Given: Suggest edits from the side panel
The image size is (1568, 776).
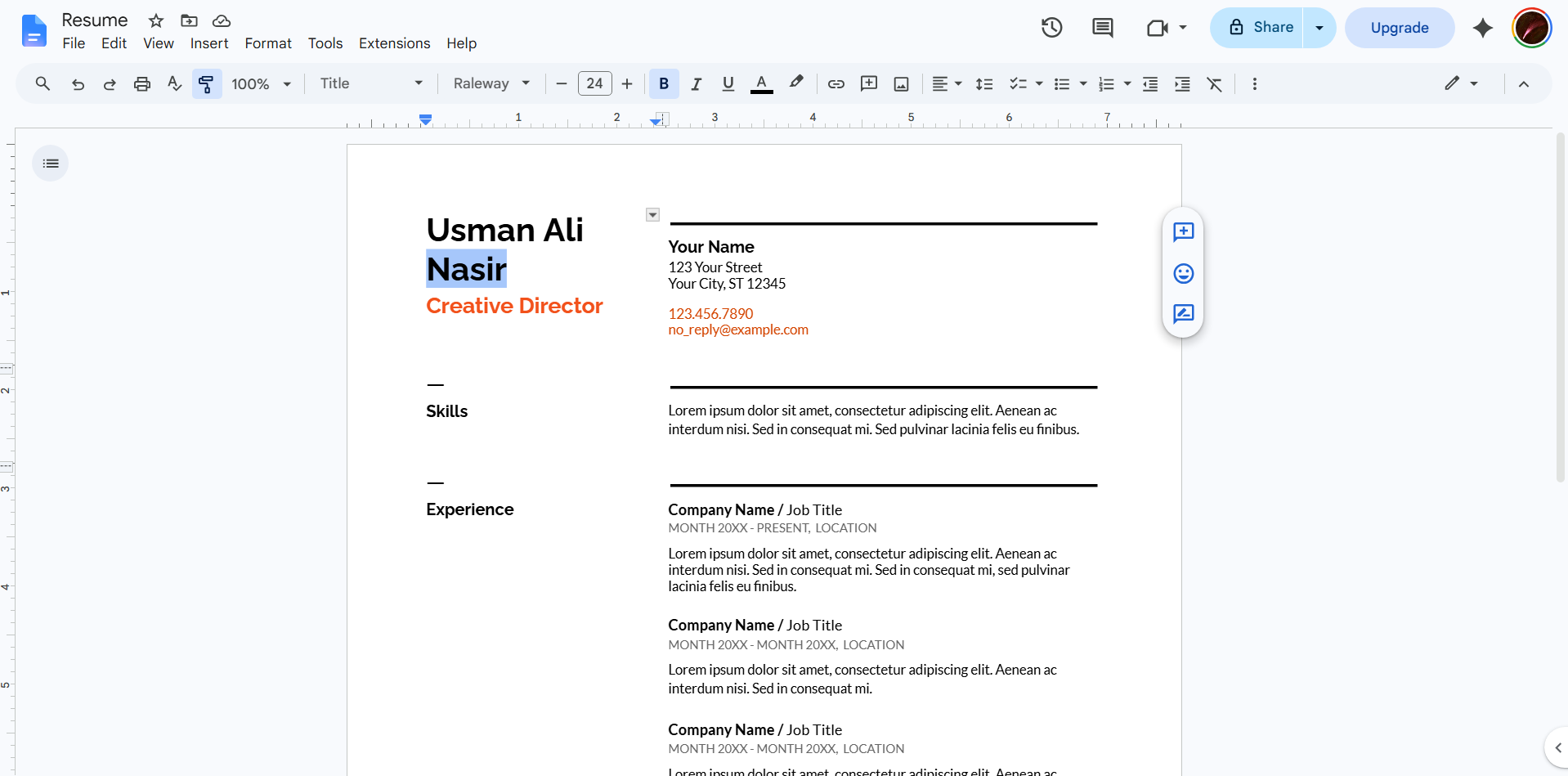Looking at the screenshot, I should click(x=1183, y=314).
